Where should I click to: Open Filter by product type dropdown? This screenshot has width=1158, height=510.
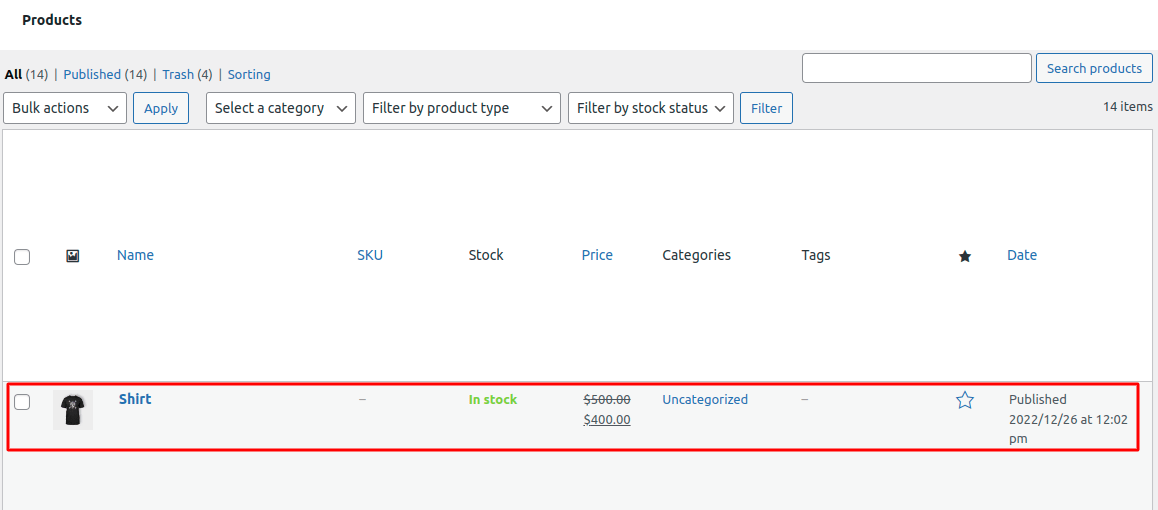(461, 108)
